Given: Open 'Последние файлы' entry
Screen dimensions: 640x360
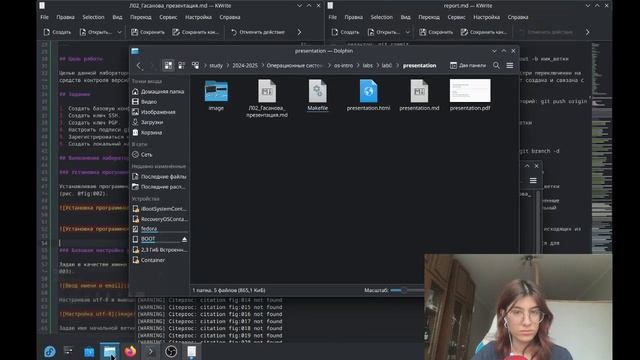Looking at the screenshot, I should pos(158,176).
